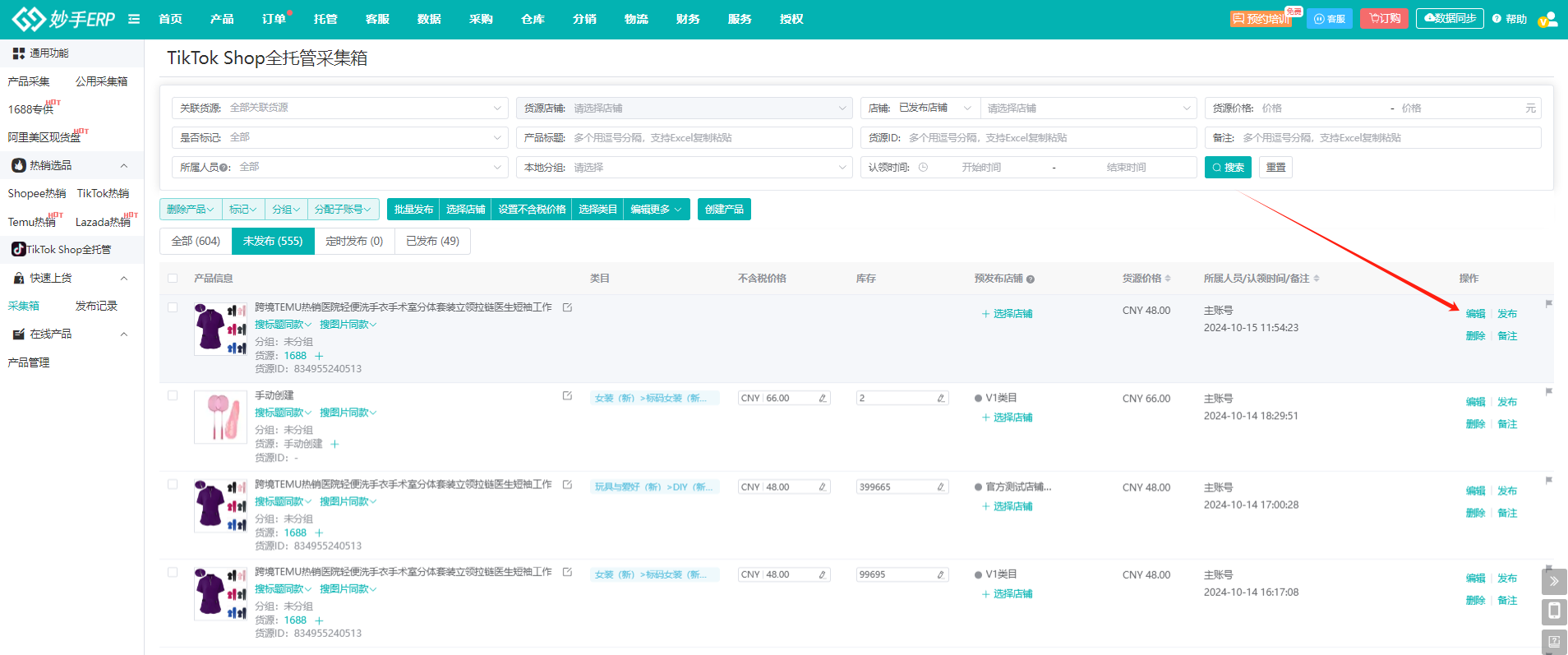Viewport: 1568px width, 655px height.
Task: Click the hamburger menu icon beside the logo
Action: (134, 19)
